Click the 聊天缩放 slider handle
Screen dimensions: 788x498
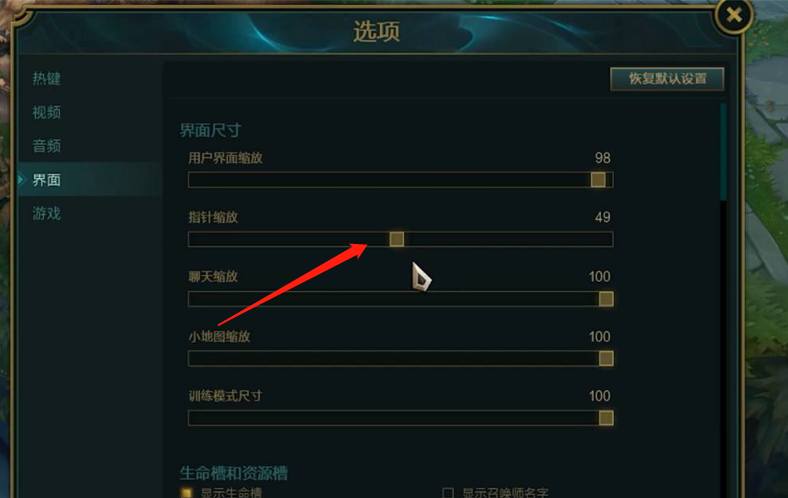[606, 299]
